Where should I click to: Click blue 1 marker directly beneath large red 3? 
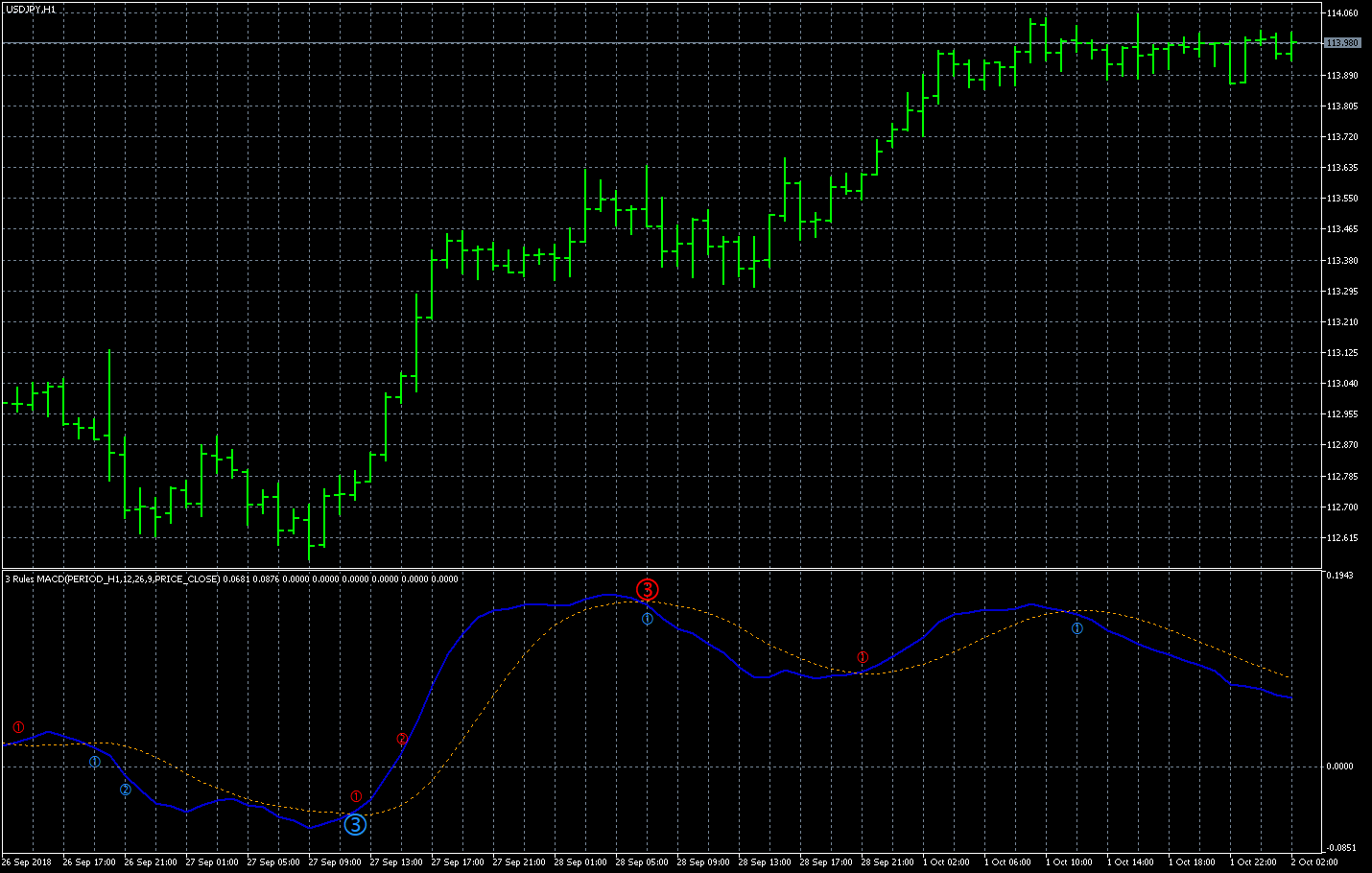(x=648, y=619)
